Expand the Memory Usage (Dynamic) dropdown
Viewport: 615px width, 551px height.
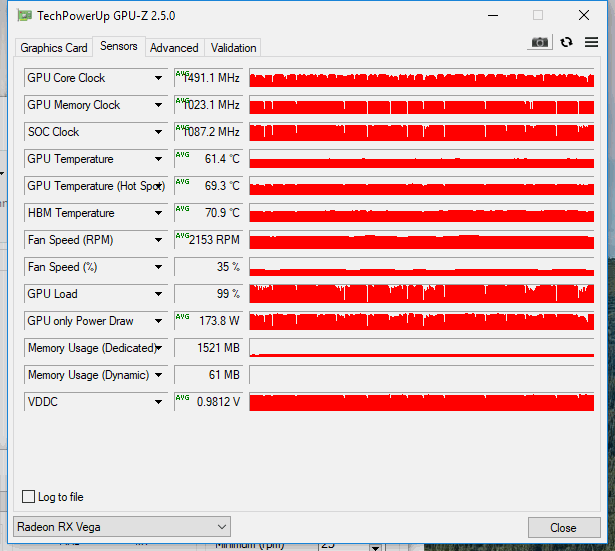click(158, 375)
